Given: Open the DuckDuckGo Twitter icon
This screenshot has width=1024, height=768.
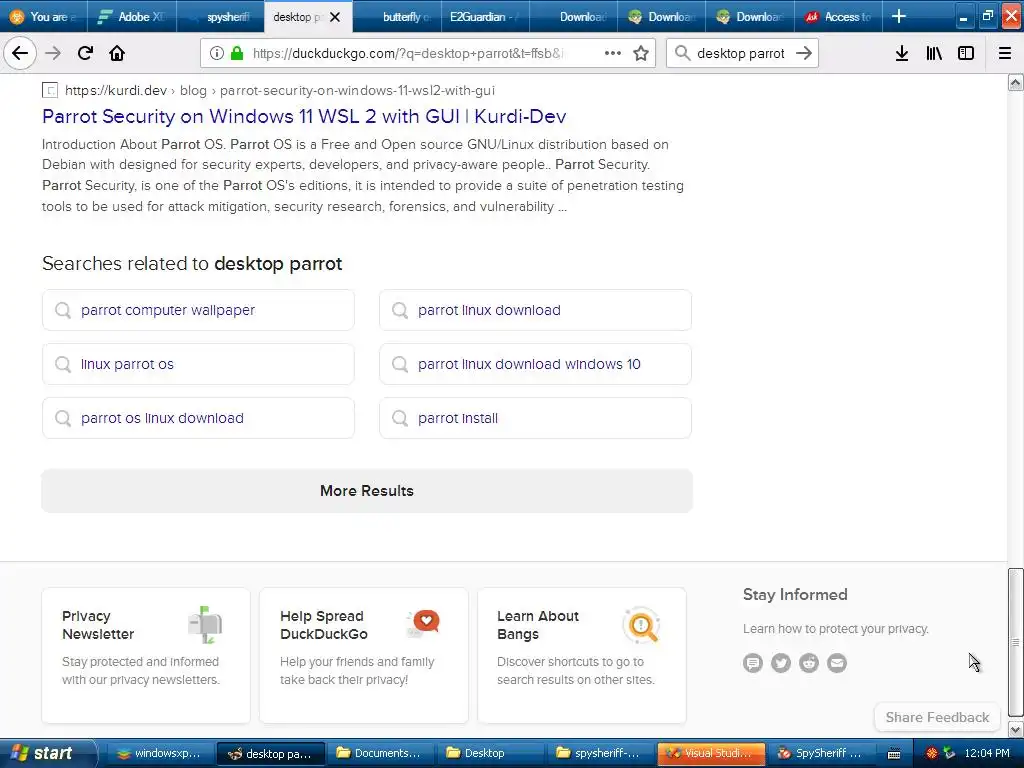Looking at the screenshot, I should tap(781, 663).
